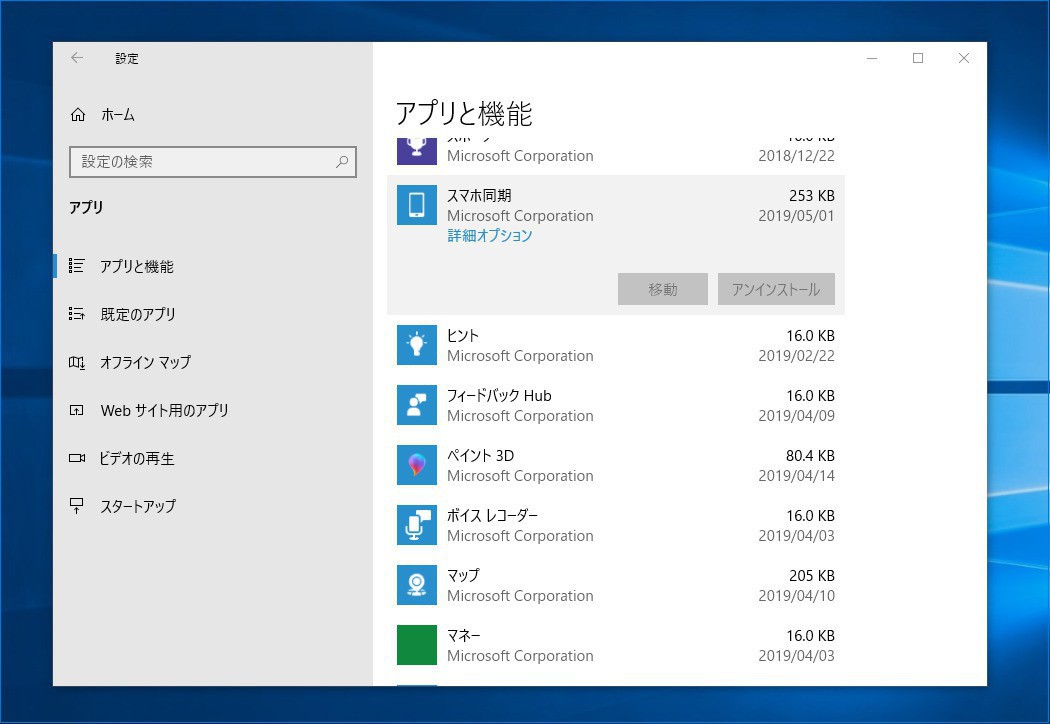Select the ペイント 3D app name
This screenshot has height=724, width=1050.
480,455
